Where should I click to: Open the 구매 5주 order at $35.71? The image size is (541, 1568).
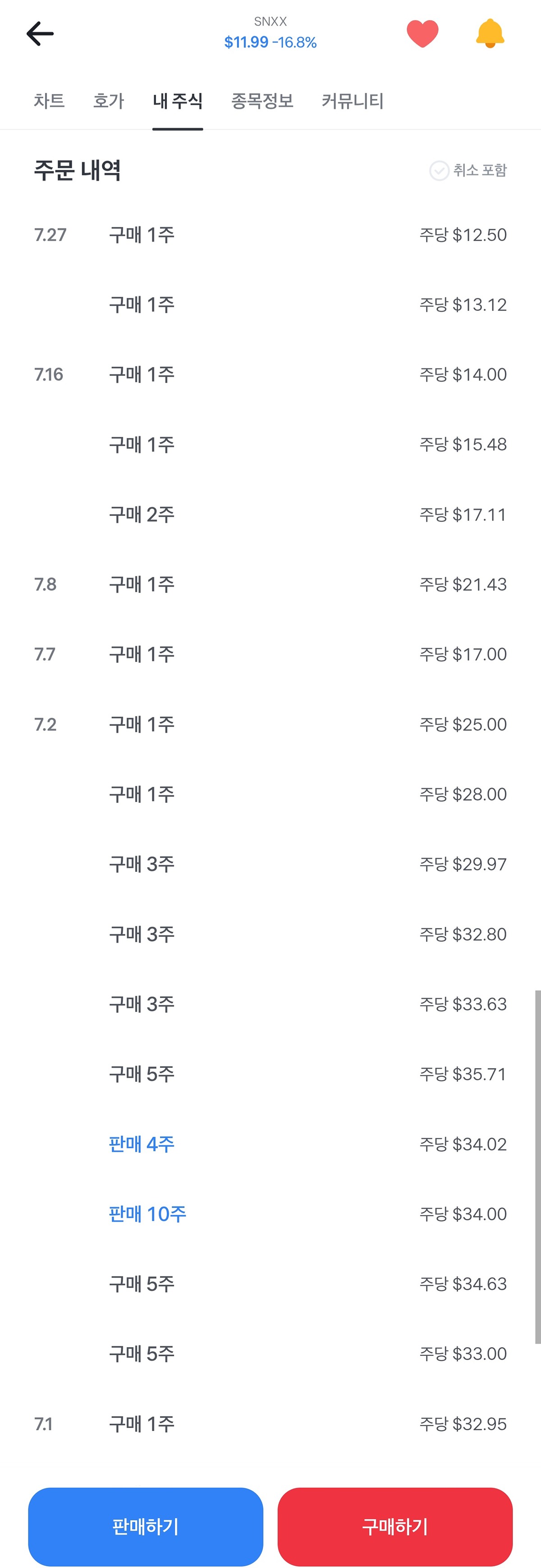(270, 1074)
